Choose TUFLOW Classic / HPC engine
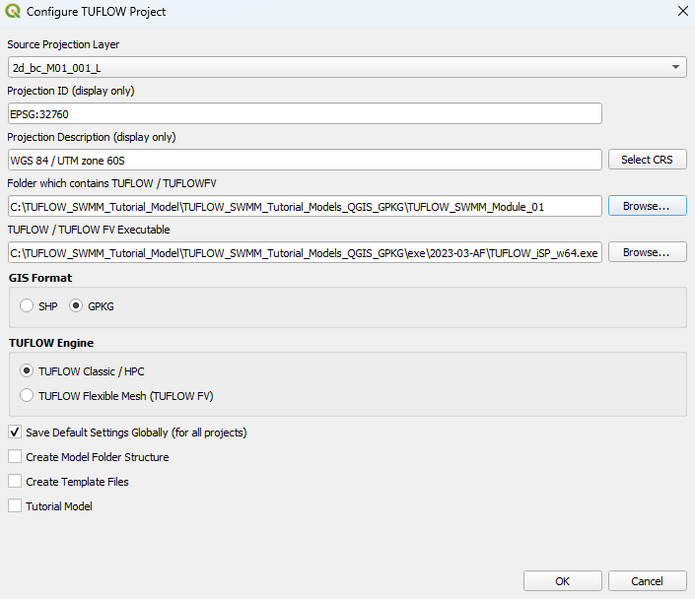Image resolution: width=695 pixels, height=599 pixels. tap(27, 371)
